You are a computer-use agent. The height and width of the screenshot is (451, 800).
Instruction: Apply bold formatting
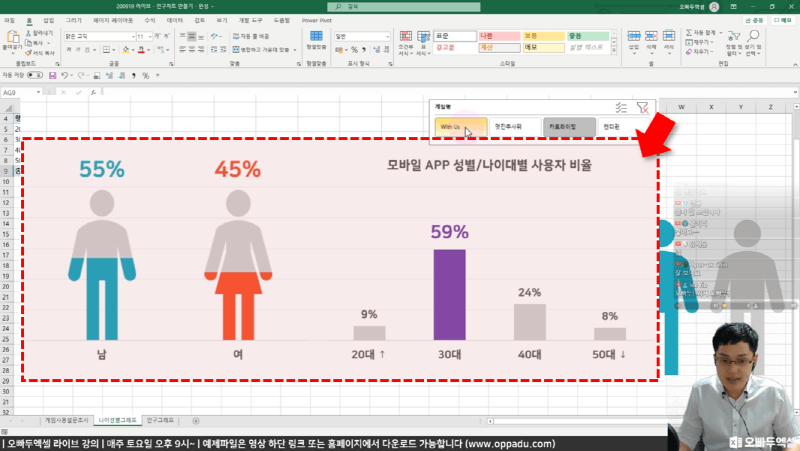point(68,49)
